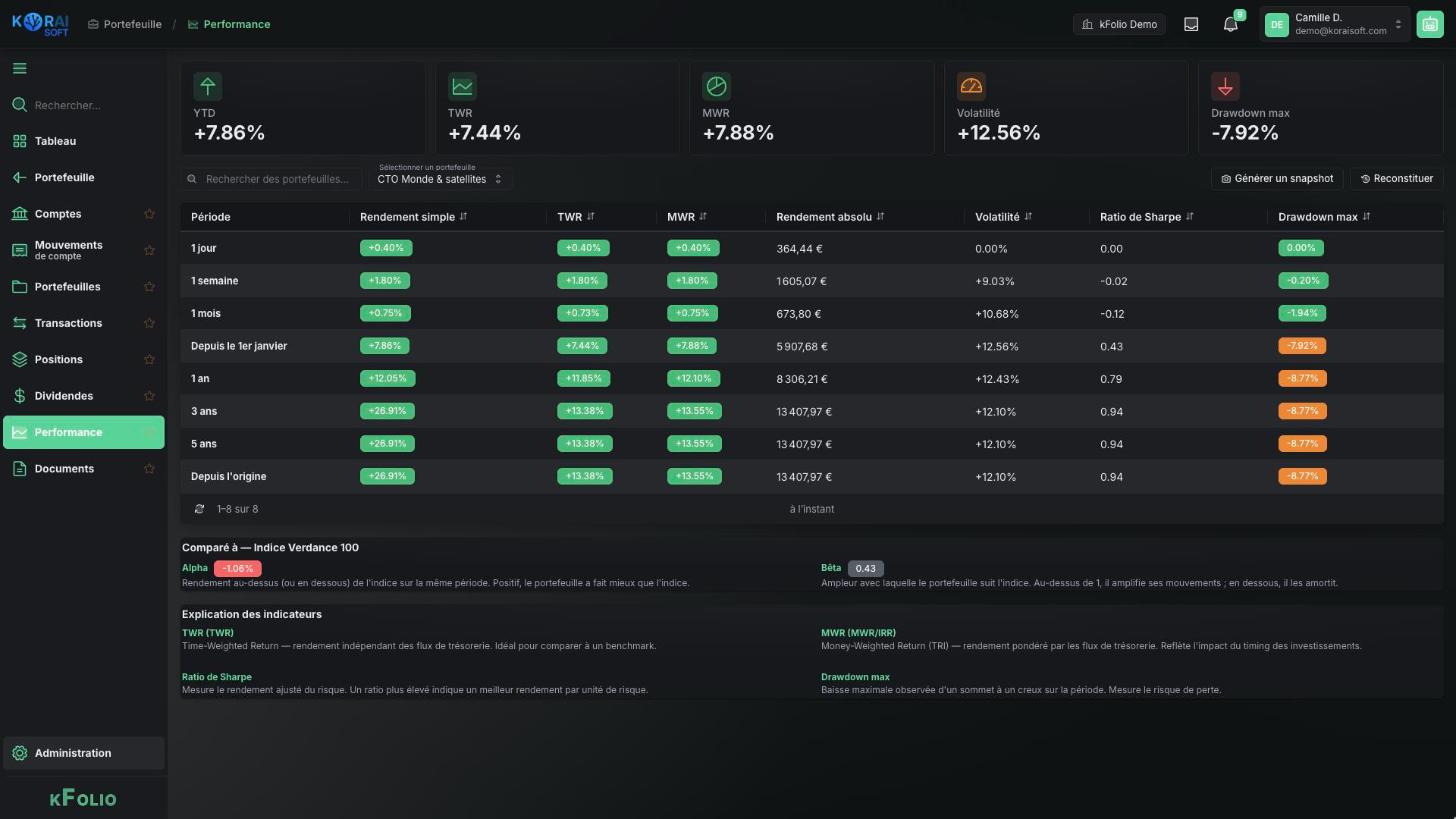
Task: Open the inbox tray icon
Action: click(1191, 25)
